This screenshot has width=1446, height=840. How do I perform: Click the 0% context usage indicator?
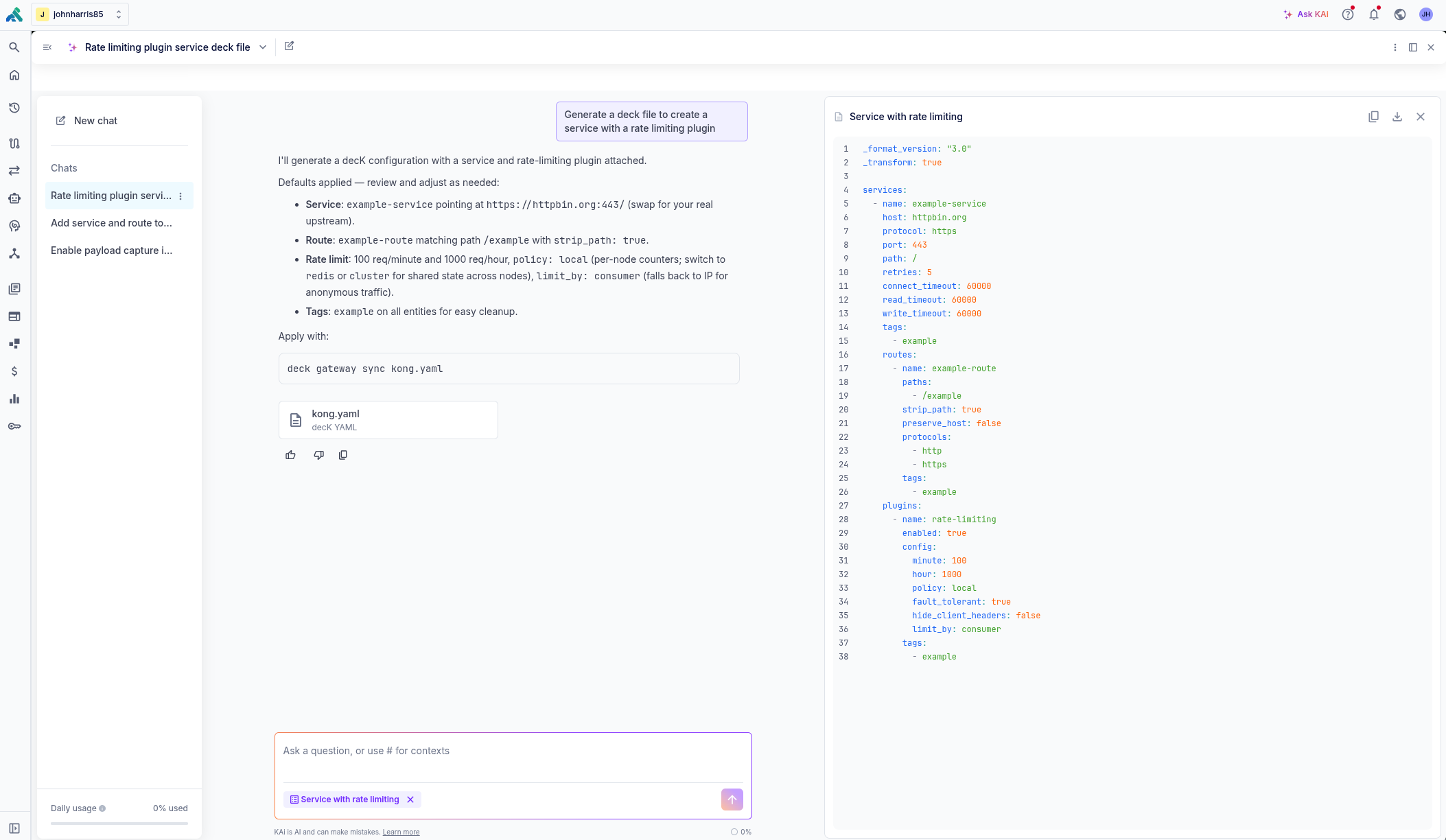tap(741, 832)
